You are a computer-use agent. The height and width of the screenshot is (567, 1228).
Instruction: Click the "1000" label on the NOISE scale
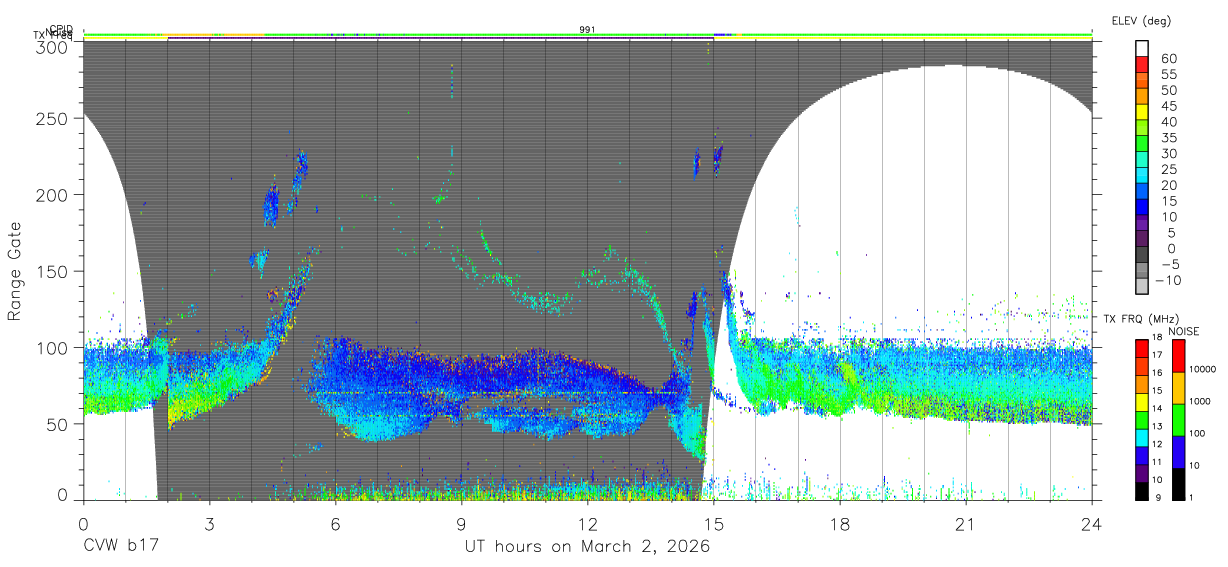coord(1202,402)
